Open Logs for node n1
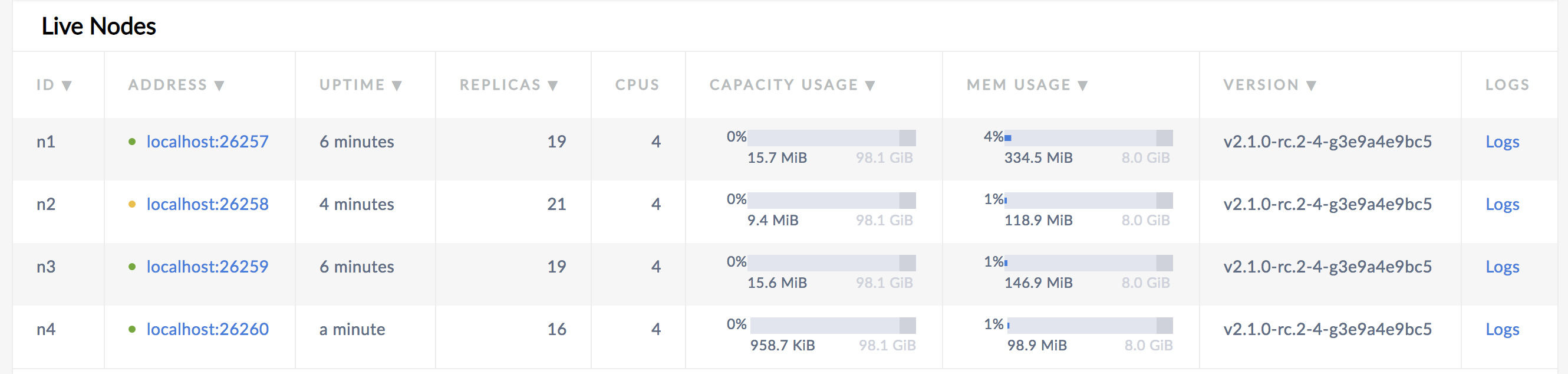 click(1501, 142)
